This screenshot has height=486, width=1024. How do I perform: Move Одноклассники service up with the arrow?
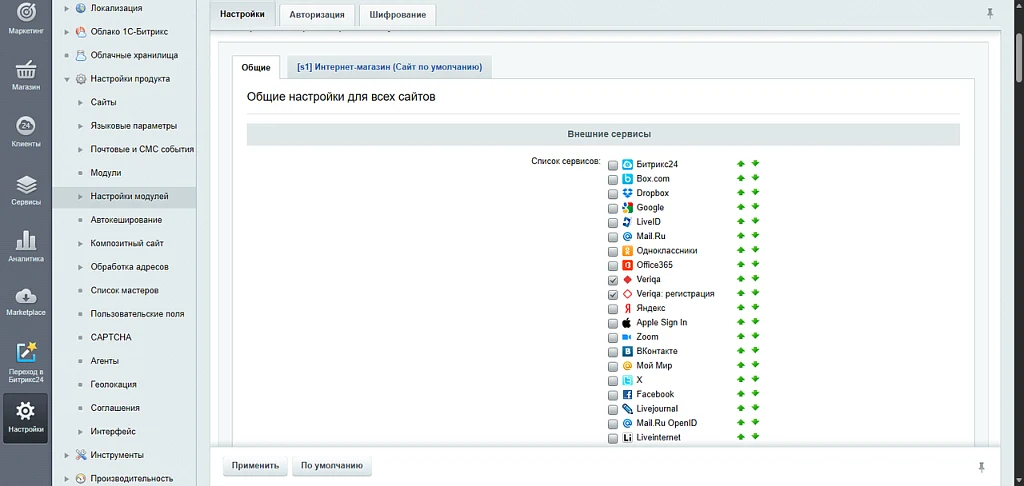741,250
